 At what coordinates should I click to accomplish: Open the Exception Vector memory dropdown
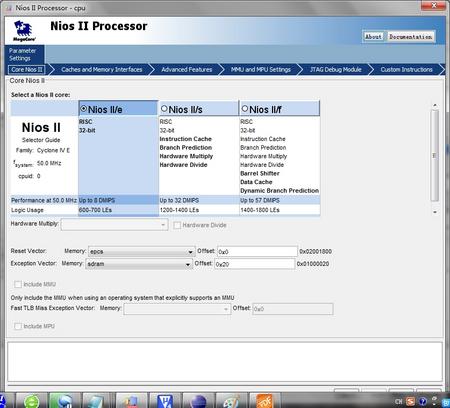[139, 264]
